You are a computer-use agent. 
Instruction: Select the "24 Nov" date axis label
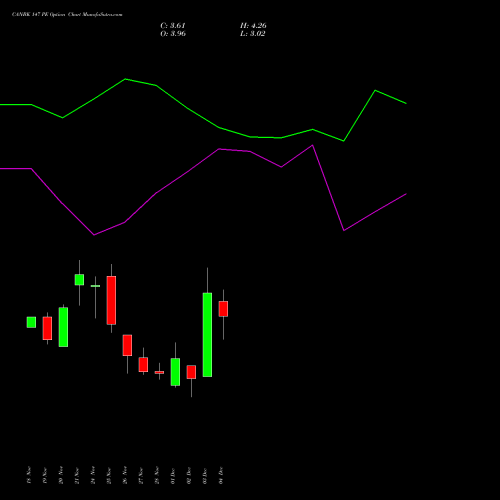93,475
